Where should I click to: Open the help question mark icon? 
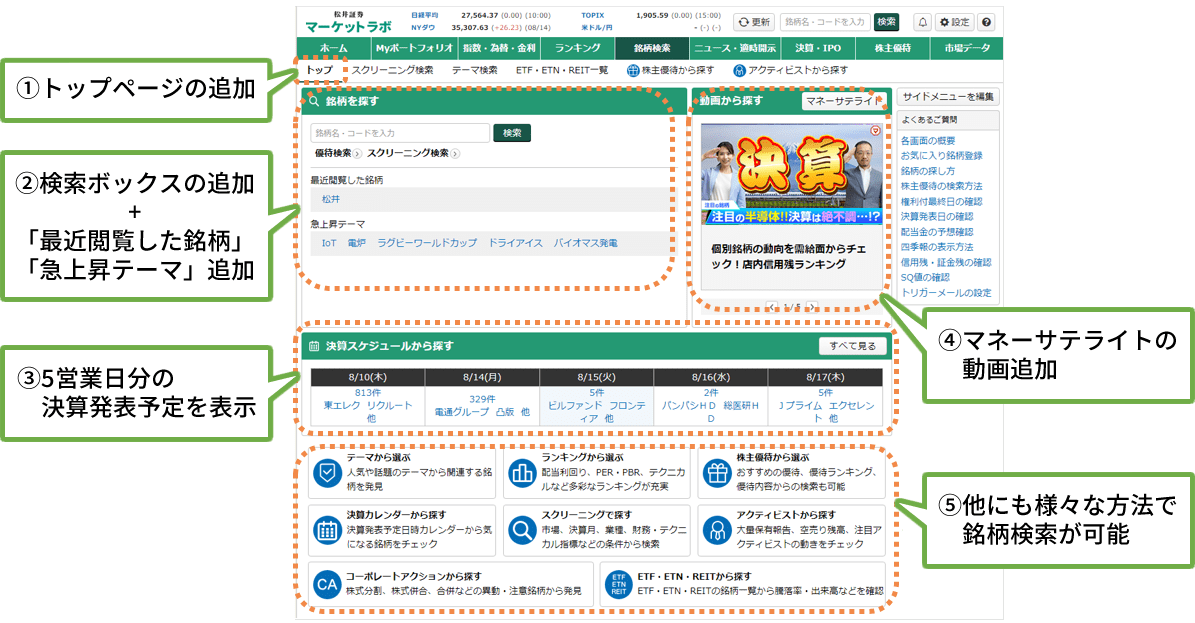click(986, 22)
